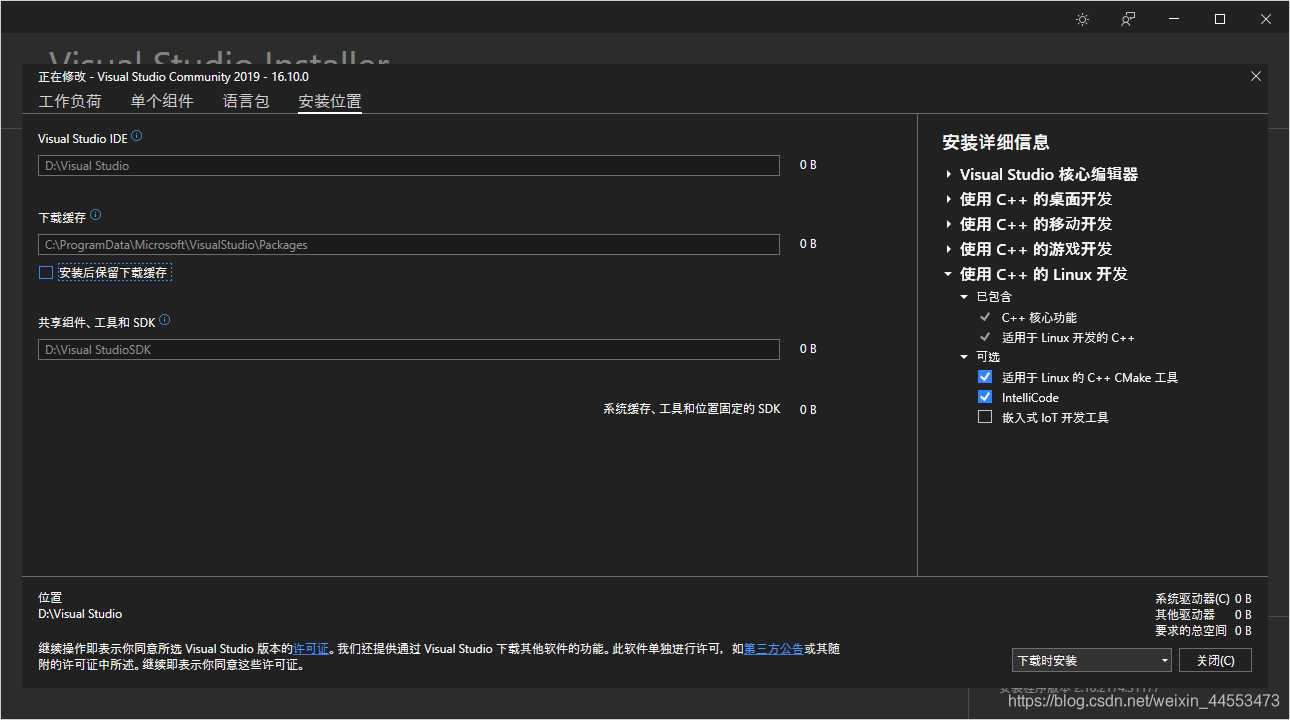Click the download cache path field
This screenshot has width=1290, height=720.
[409, 244]
